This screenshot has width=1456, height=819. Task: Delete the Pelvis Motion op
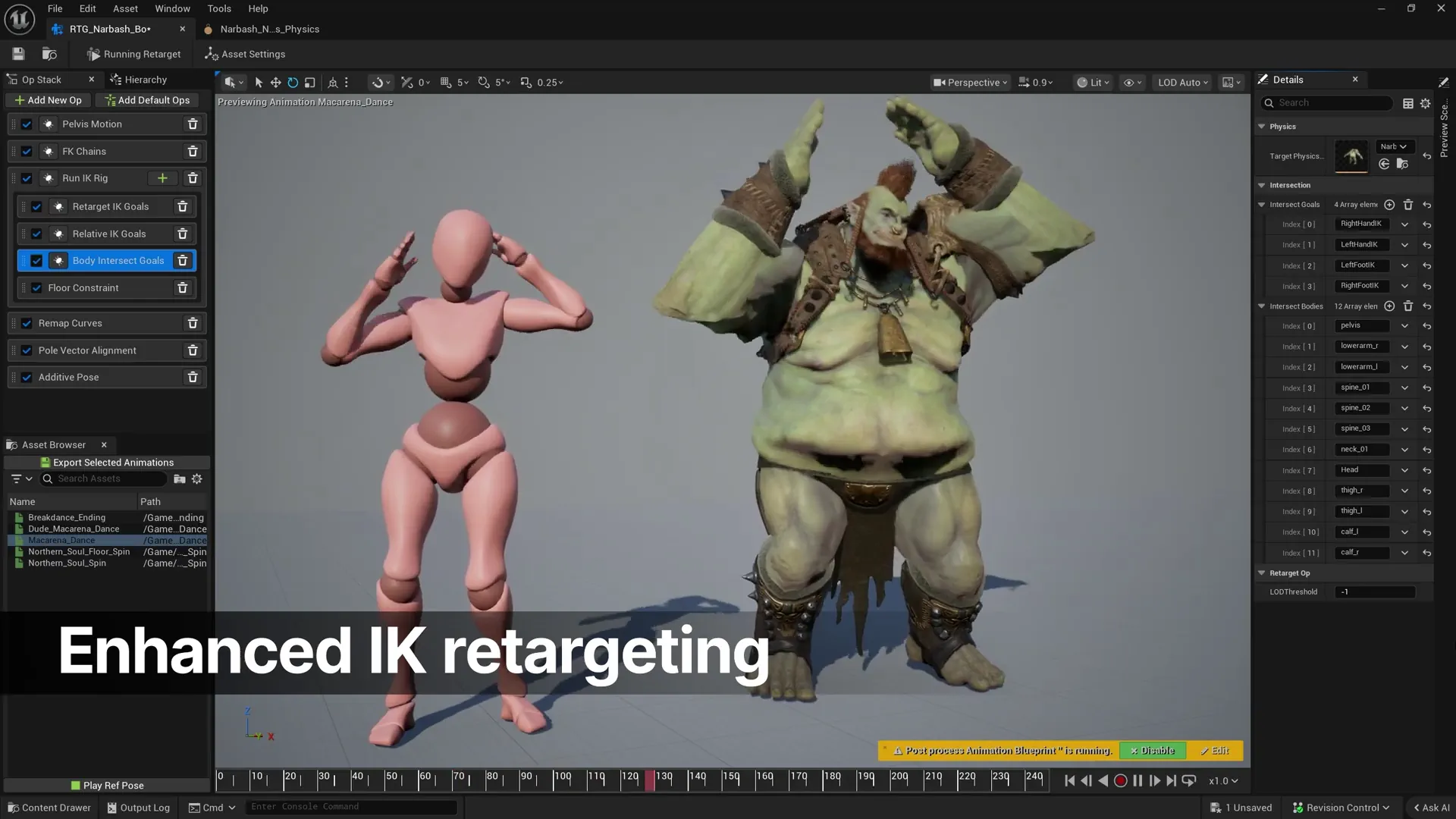(x=193, y=124)
